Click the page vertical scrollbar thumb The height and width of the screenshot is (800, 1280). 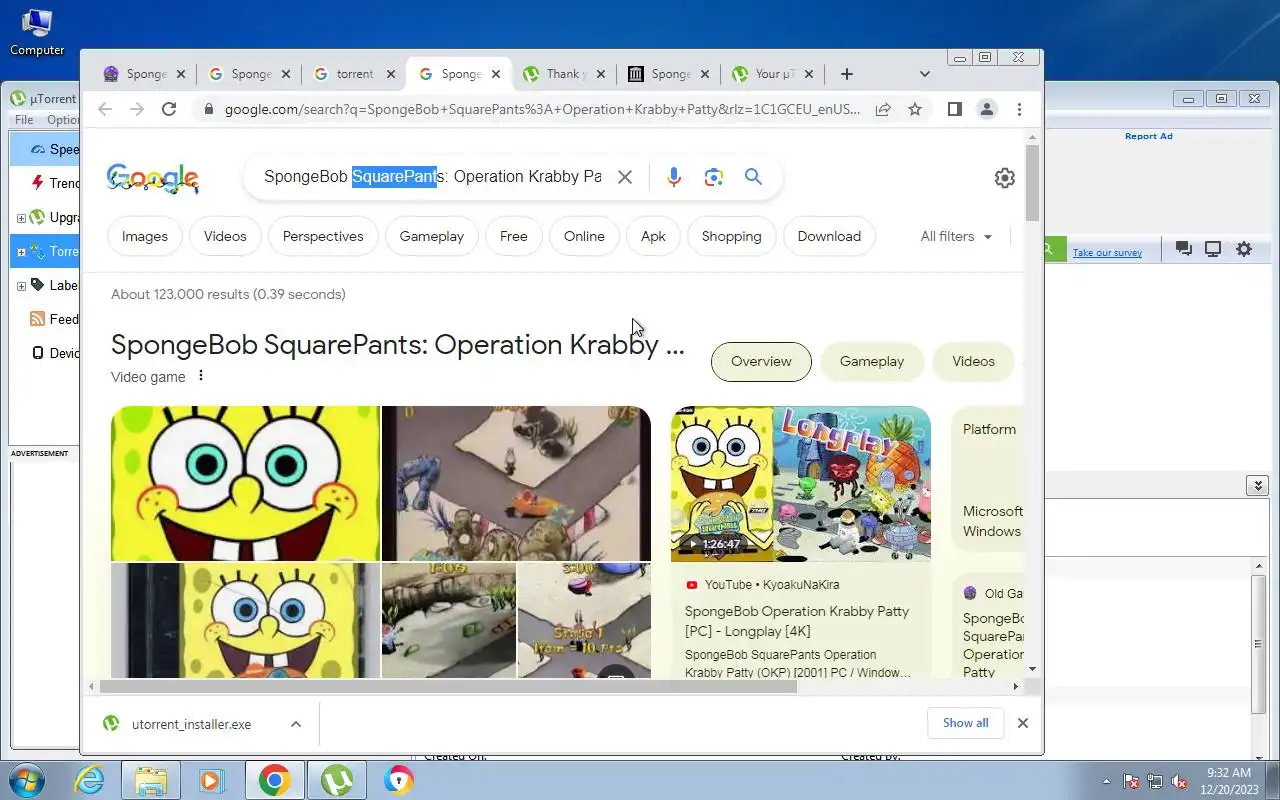[1032, 183]
